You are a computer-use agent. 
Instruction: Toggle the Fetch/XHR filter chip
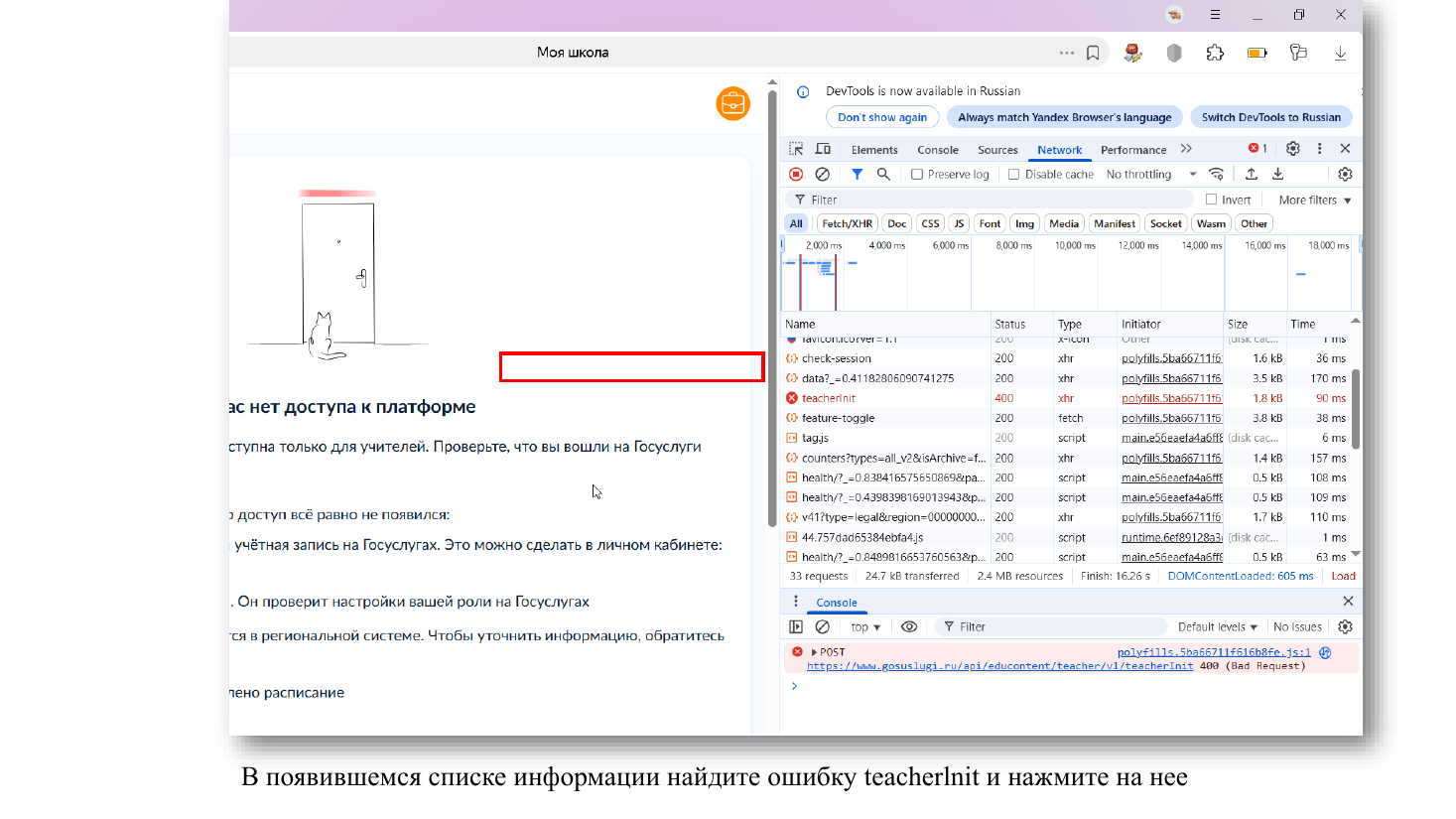(x=847, y=223)
